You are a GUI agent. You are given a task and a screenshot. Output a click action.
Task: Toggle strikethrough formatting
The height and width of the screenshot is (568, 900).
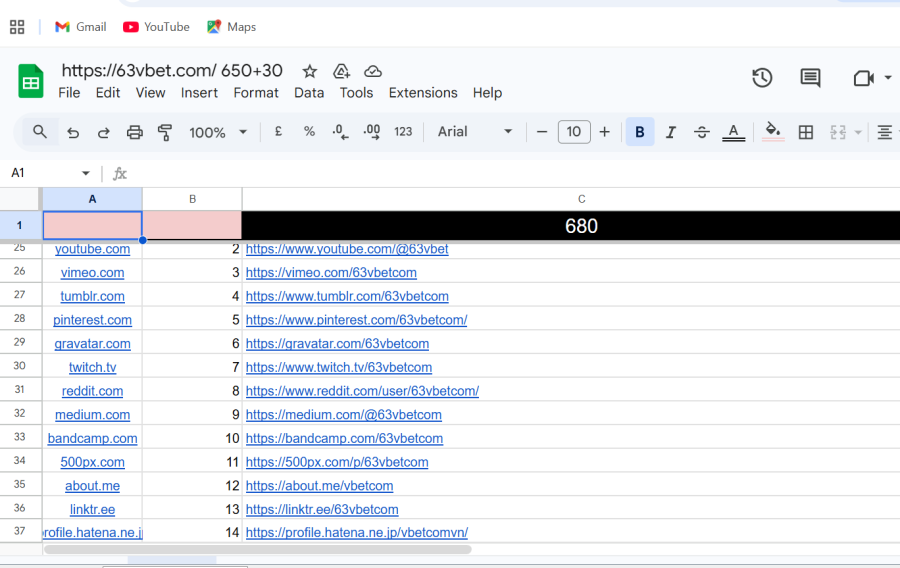tap(701, 133)
